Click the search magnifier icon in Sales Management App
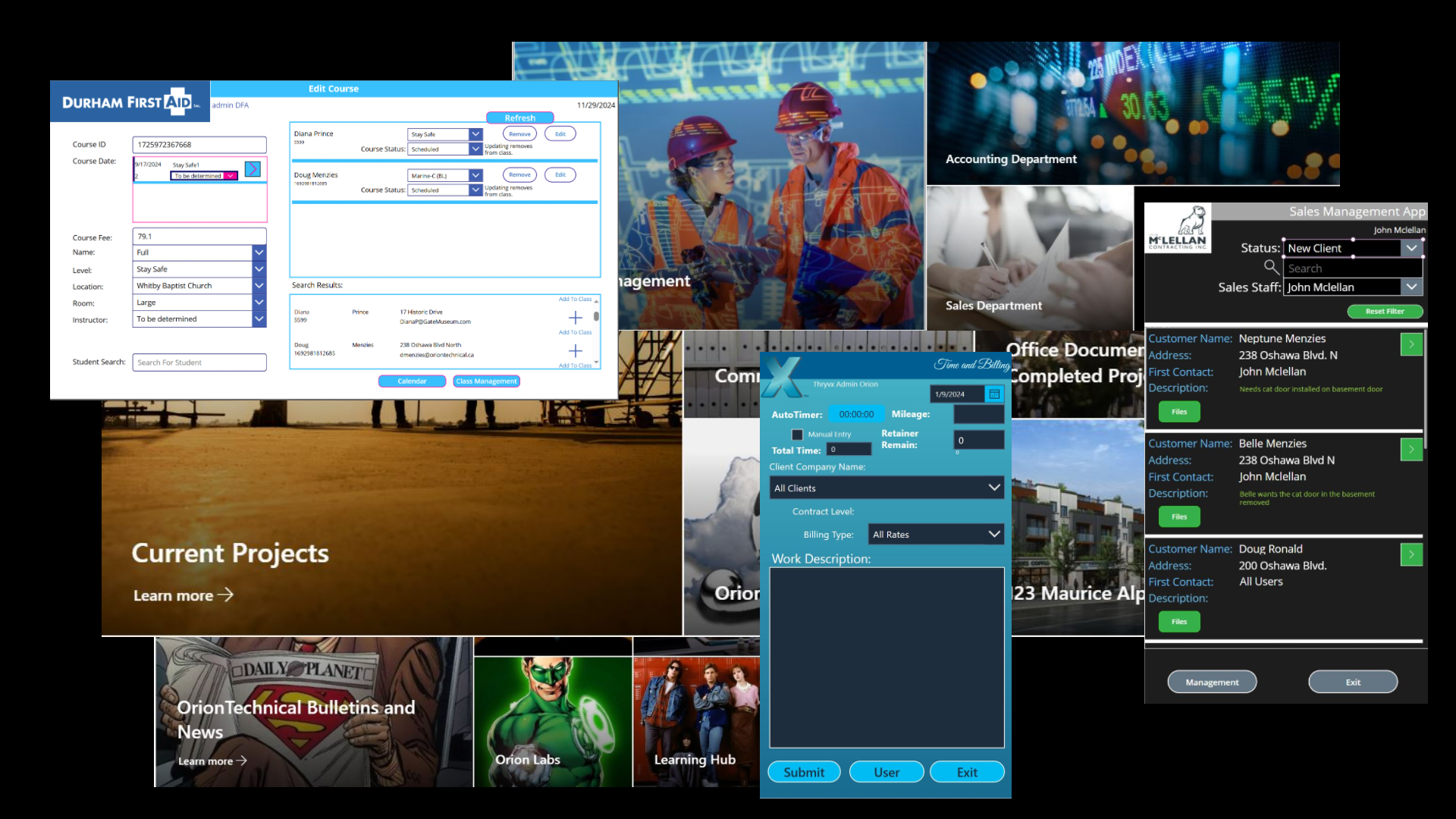1456x819 pixels. coord(1272,267)
